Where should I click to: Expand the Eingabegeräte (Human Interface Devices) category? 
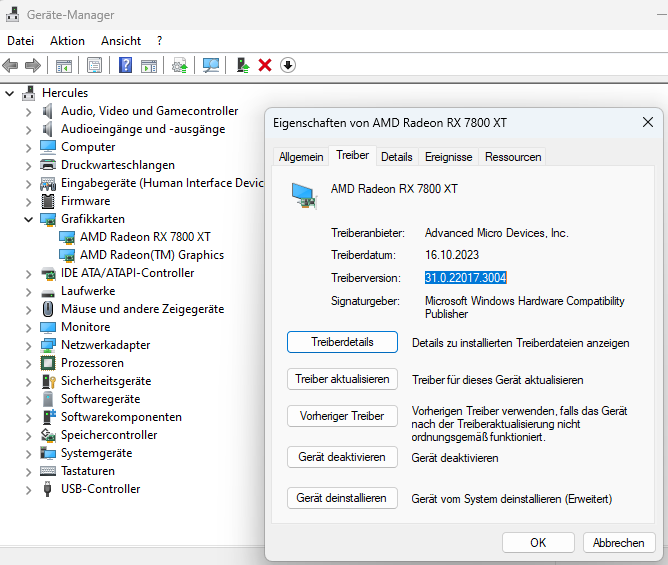pos(28,184)
